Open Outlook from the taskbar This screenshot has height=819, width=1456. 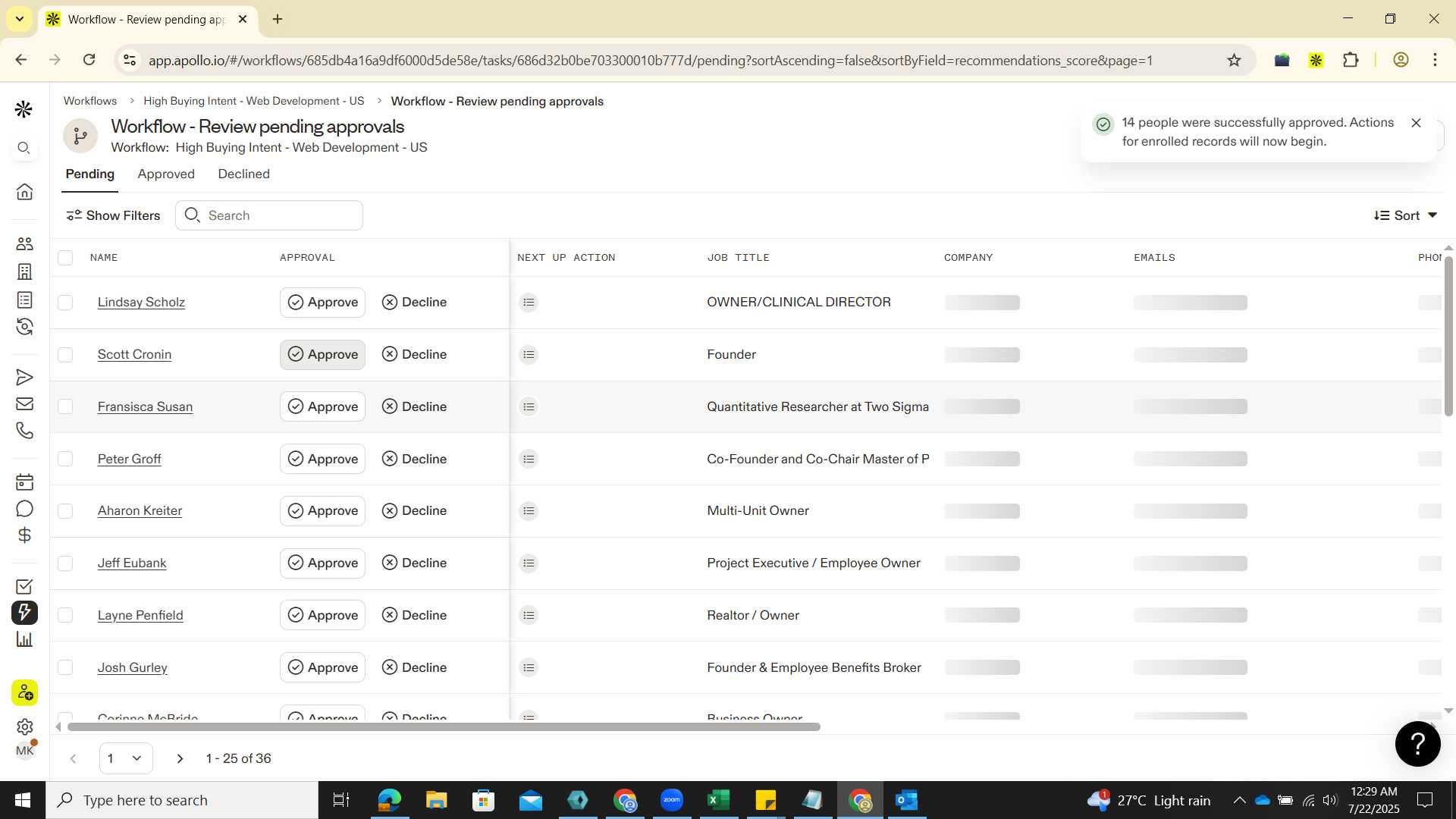[907, 800]
